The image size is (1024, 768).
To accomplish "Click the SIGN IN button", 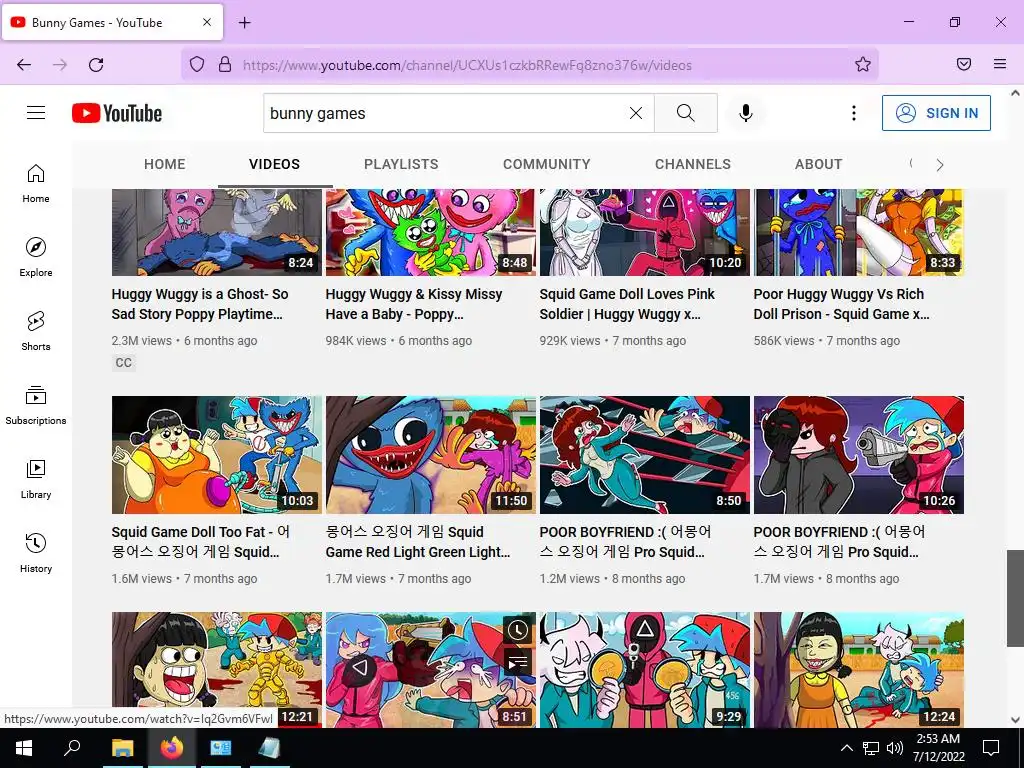I will point(936,113).
